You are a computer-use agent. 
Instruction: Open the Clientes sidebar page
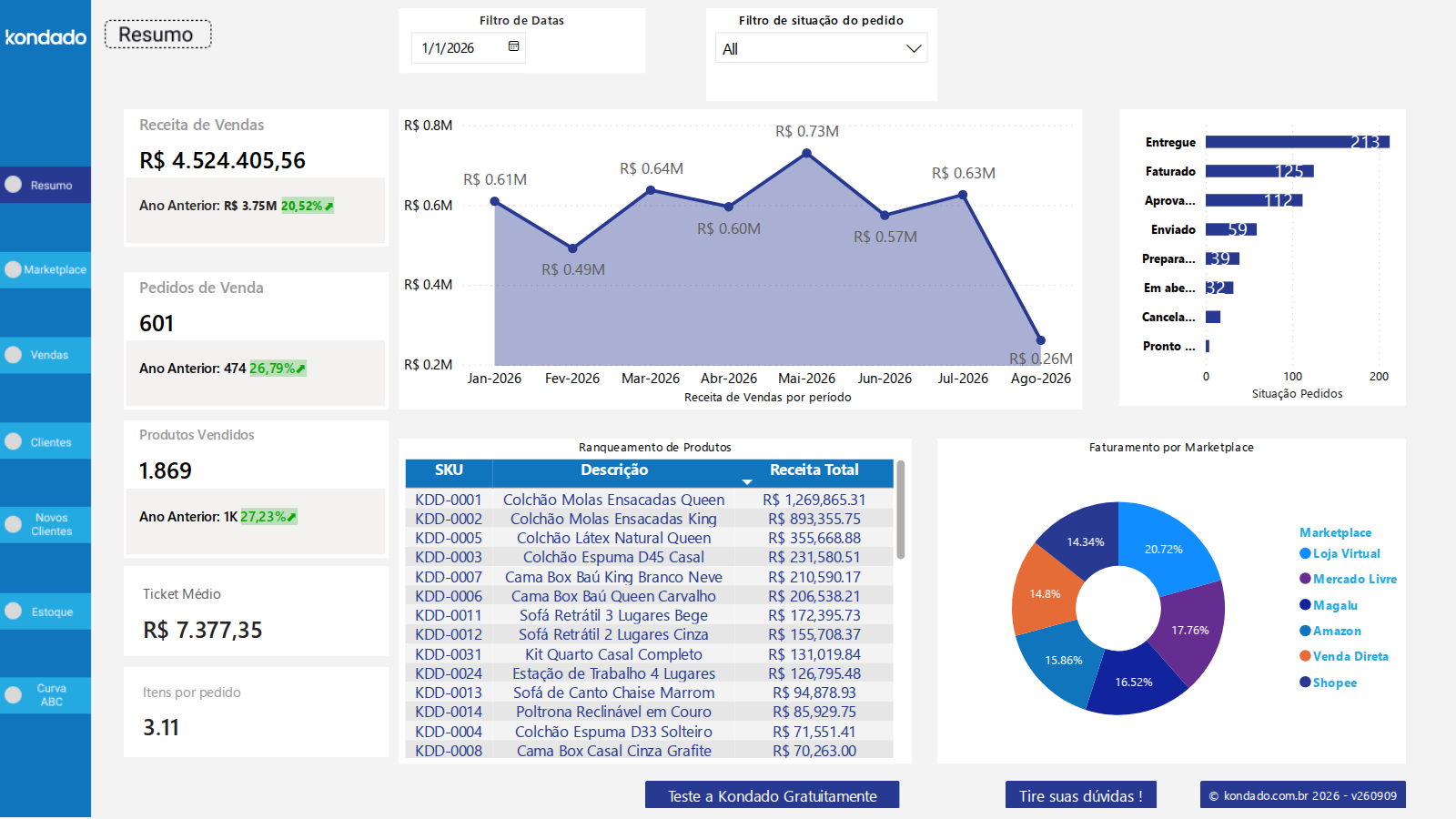coord(45,441)
